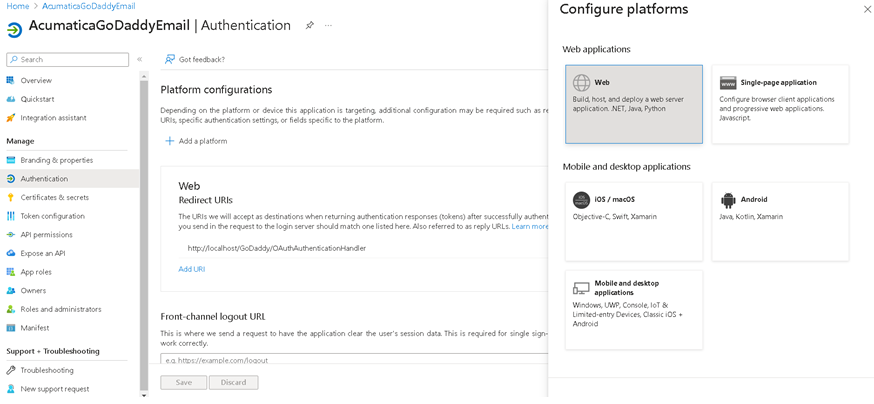Open Quickstart from the sidebar
Image resolution: width=874 pixels, height=404 pixels.
38,99
